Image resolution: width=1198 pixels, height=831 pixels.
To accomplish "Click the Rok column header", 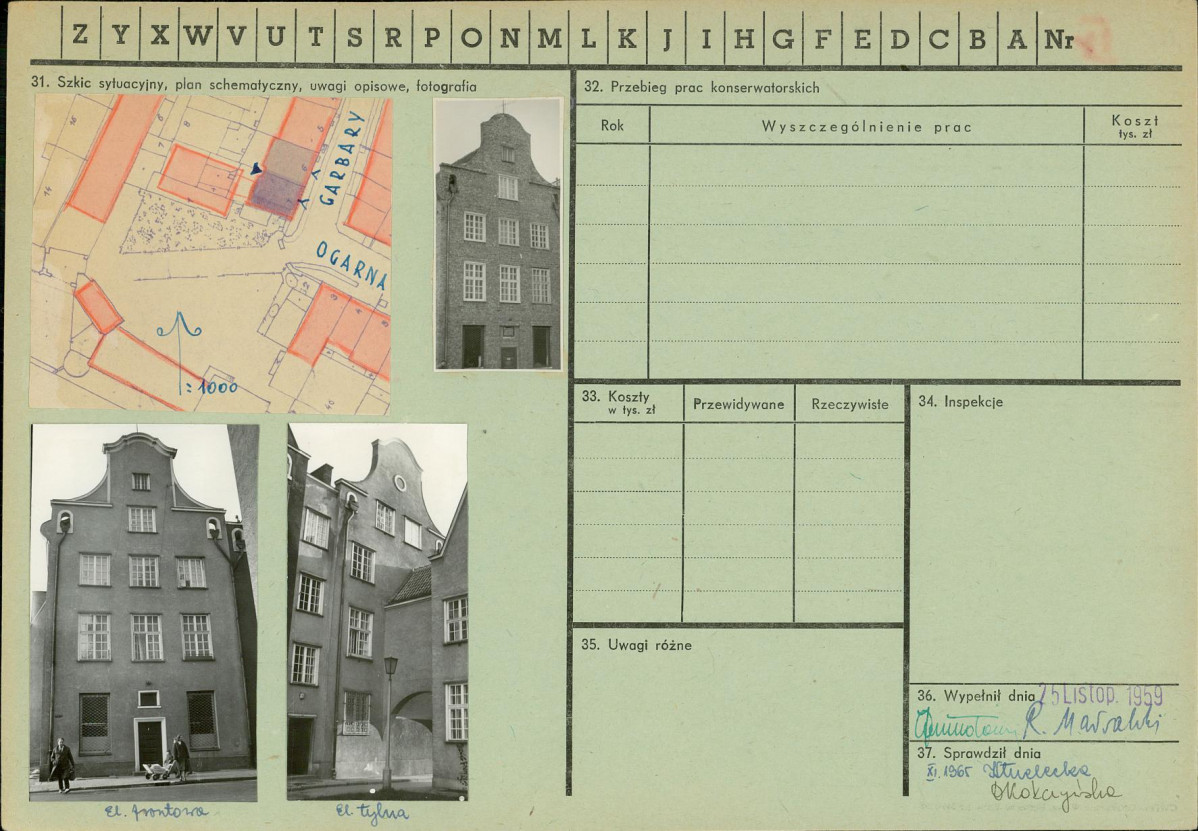I will click(612, 126).
